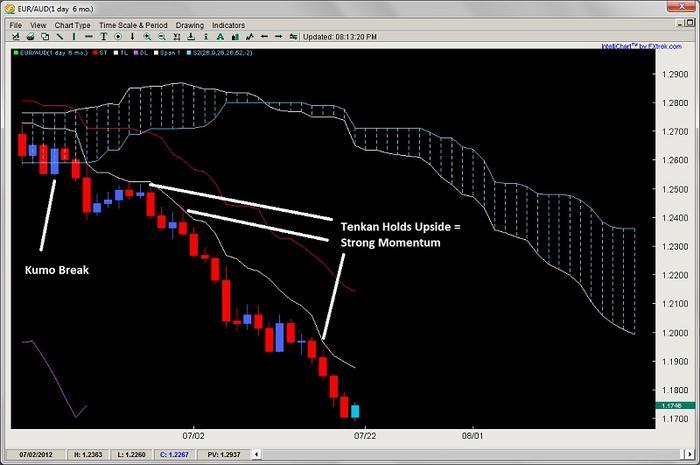Open the IntelliChart by FXtrek.com link

point(641,46)
